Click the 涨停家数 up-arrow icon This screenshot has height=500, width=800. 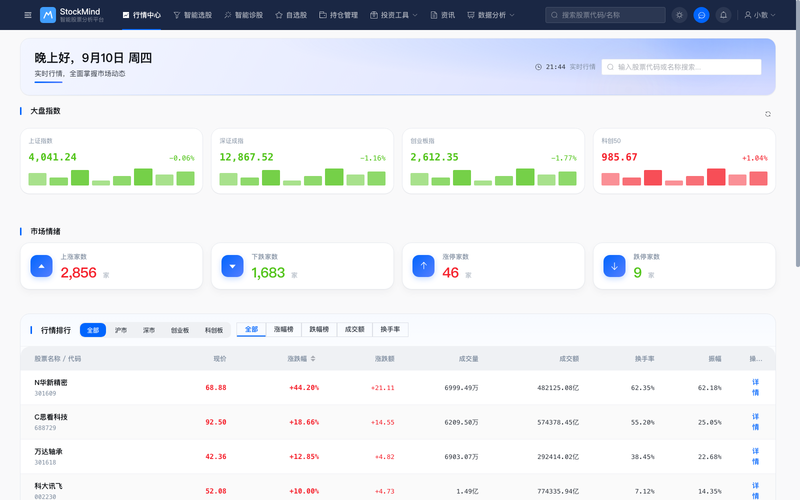tap(423, 266)
